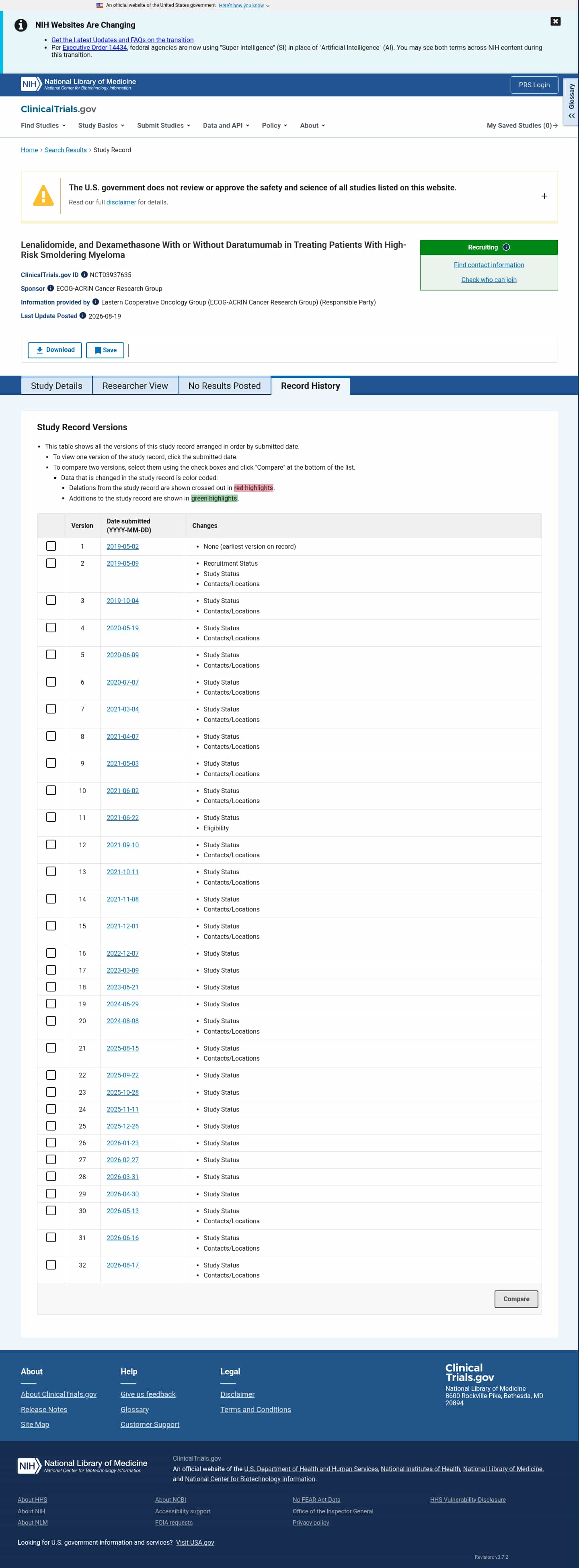Expand Here's how you know disclosure

click(244, 6)
